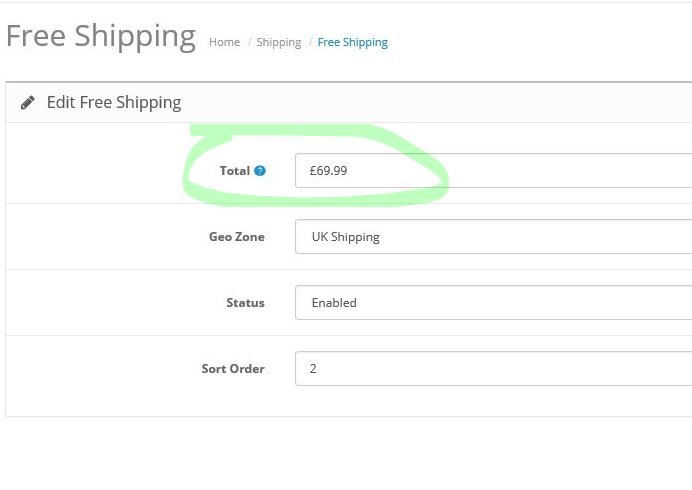Click the Enabled value in Status
The width and height of the screenshot is (692, 490).
point(334,303)
